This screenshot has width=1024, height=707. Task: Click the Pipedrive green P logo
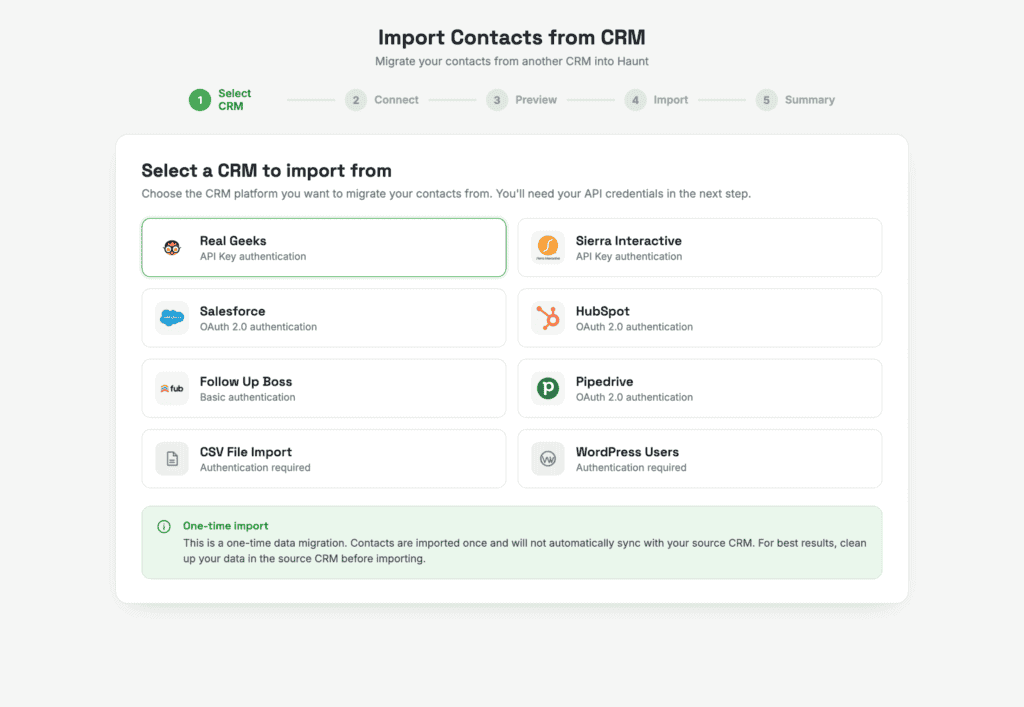tap(548, 388)
